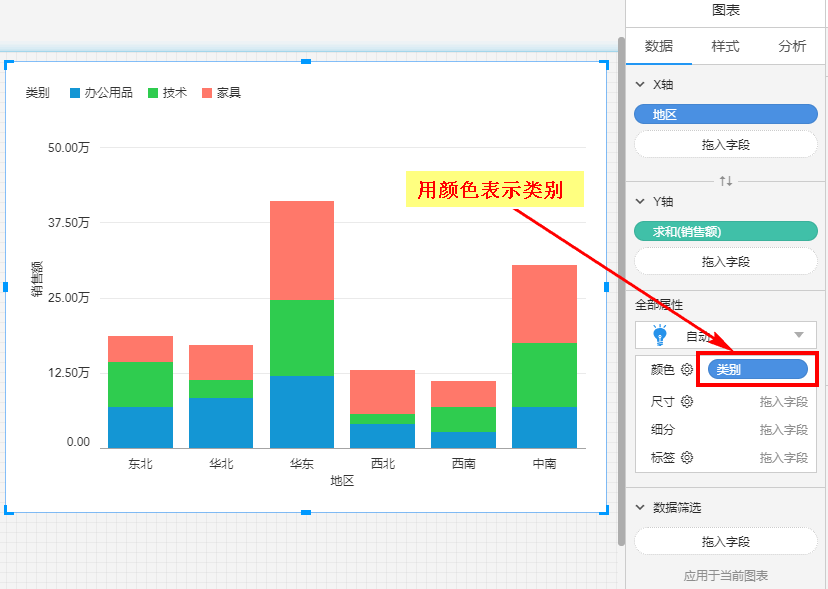This screenshot has height=589, width=828.
Task: Open the 尺寸 settings gear icon
Action: point(687,402)
